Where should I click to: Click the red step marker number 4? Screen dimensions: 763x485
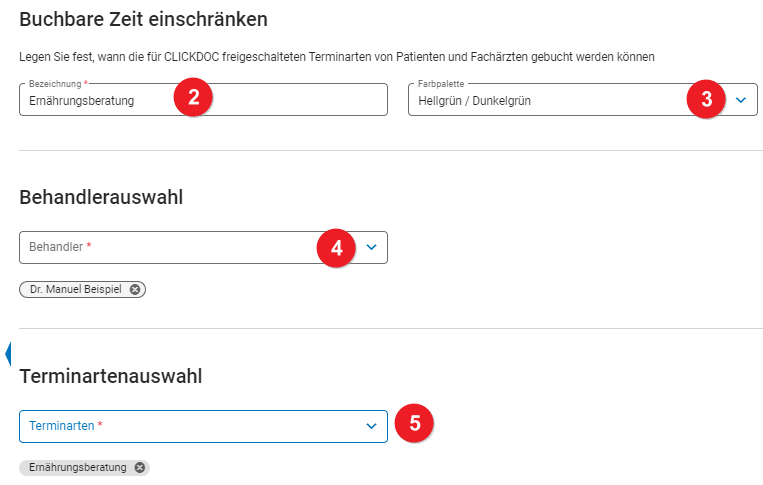337,247
